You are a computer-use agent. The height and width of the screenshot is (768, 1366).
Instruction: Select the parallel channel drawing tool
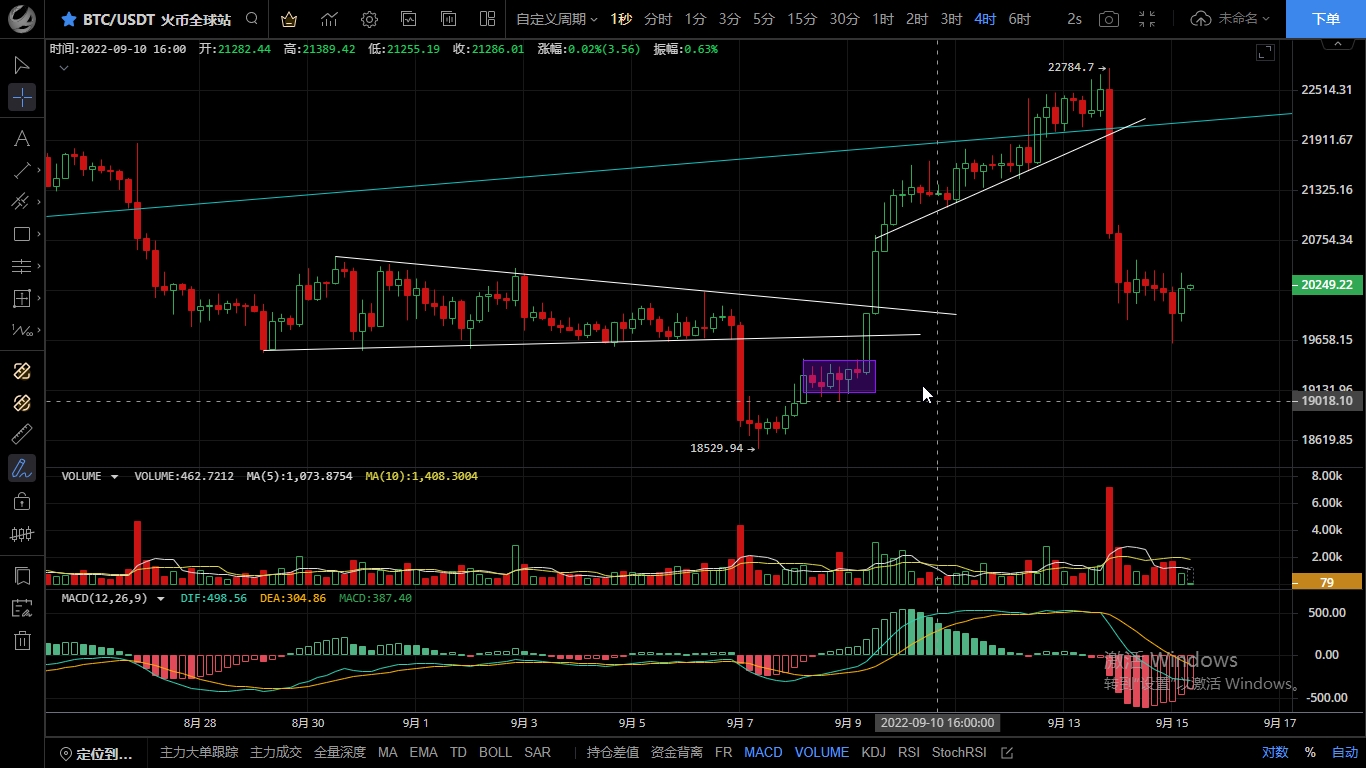[20, 202]
